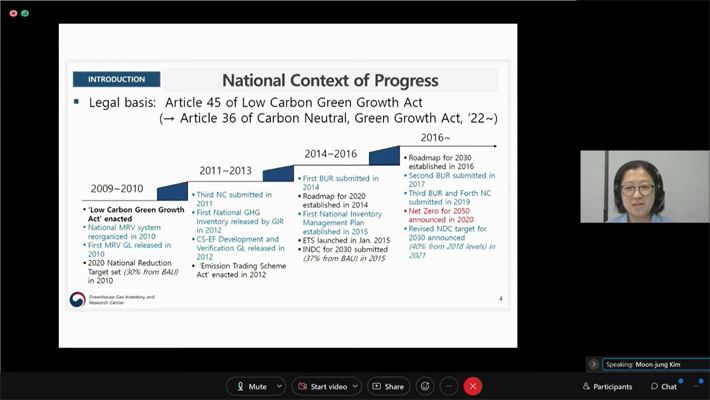This screenshot has width=710, height=400.
Task: End the meeting with the red X button
Action: coord(473,386)
